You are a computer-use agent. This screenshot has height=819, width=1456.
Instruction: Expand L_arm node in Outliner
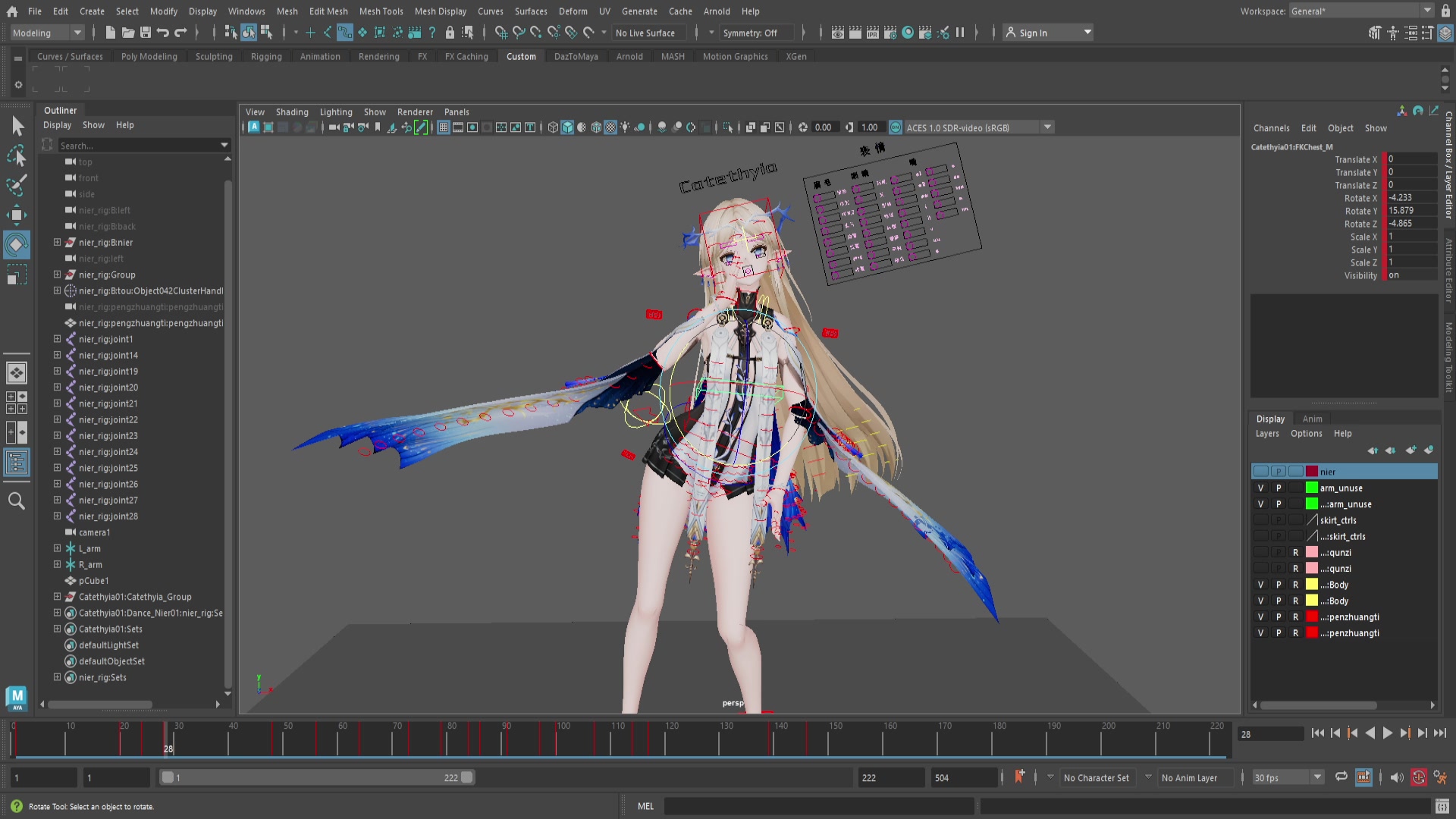[57, 548]
